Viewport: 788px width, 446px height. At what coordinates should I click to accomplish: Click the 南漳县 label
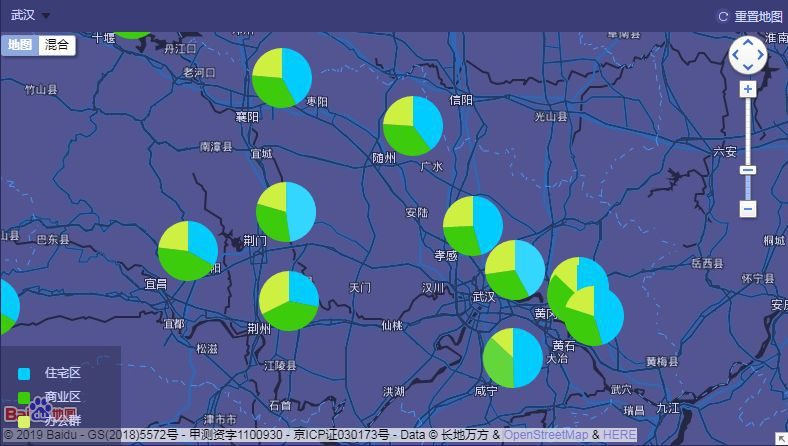click(216, 146)
